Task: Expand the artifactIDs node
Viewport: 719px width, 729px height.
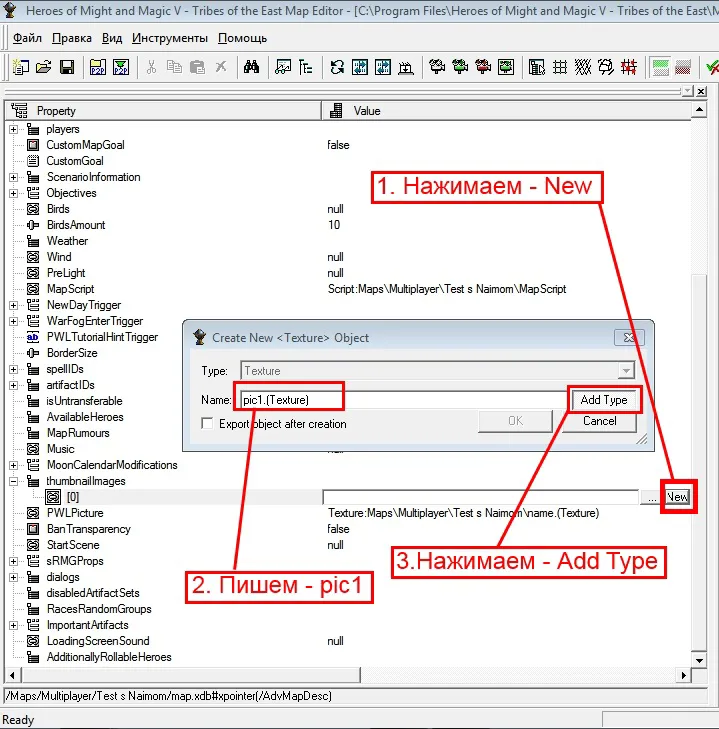Action: (x=13, y=385)
